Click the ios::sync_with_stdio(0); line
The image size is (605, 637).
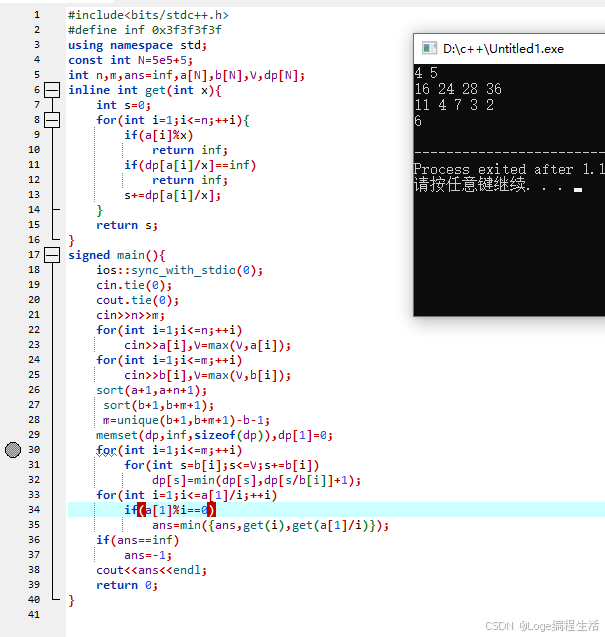[x=180, y=270]
